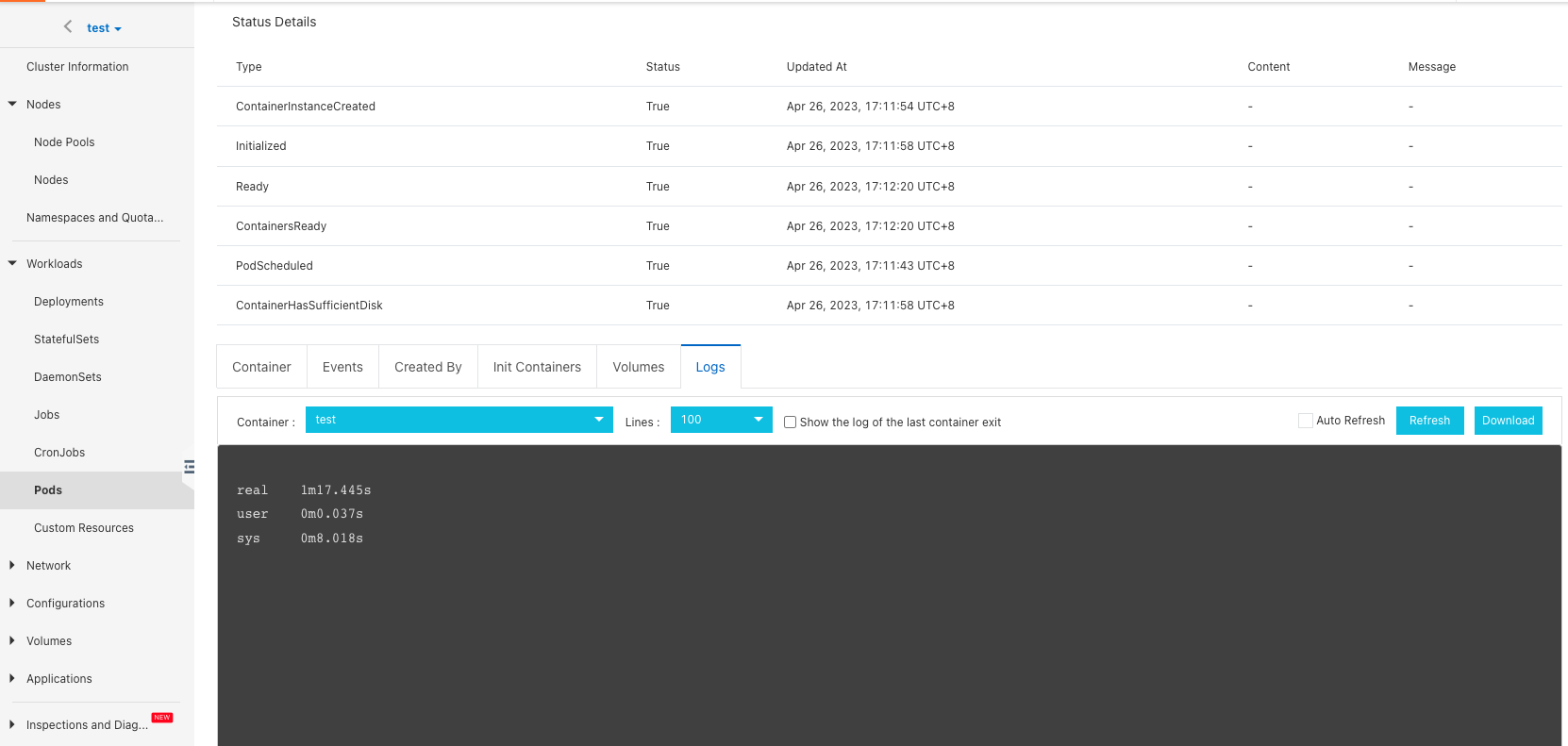
Task: Open Deployments in the sidebar
Action: coord(69,302)
